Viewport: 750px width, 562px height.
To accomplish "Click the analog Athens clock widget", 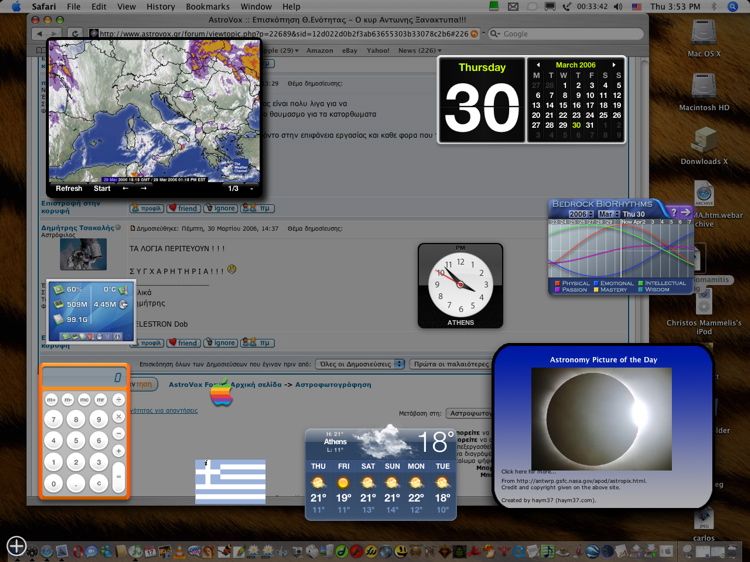I will pos(460,286).
